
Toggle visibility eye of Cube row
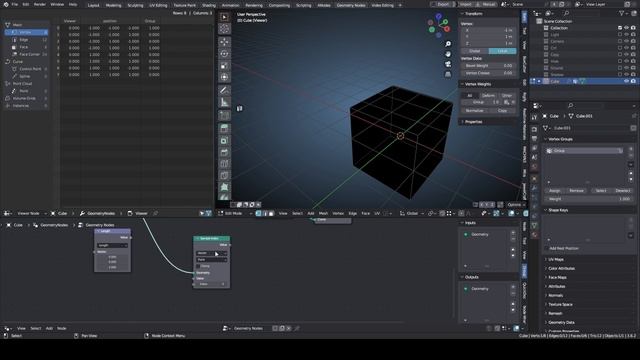click(x=627, y=81)
